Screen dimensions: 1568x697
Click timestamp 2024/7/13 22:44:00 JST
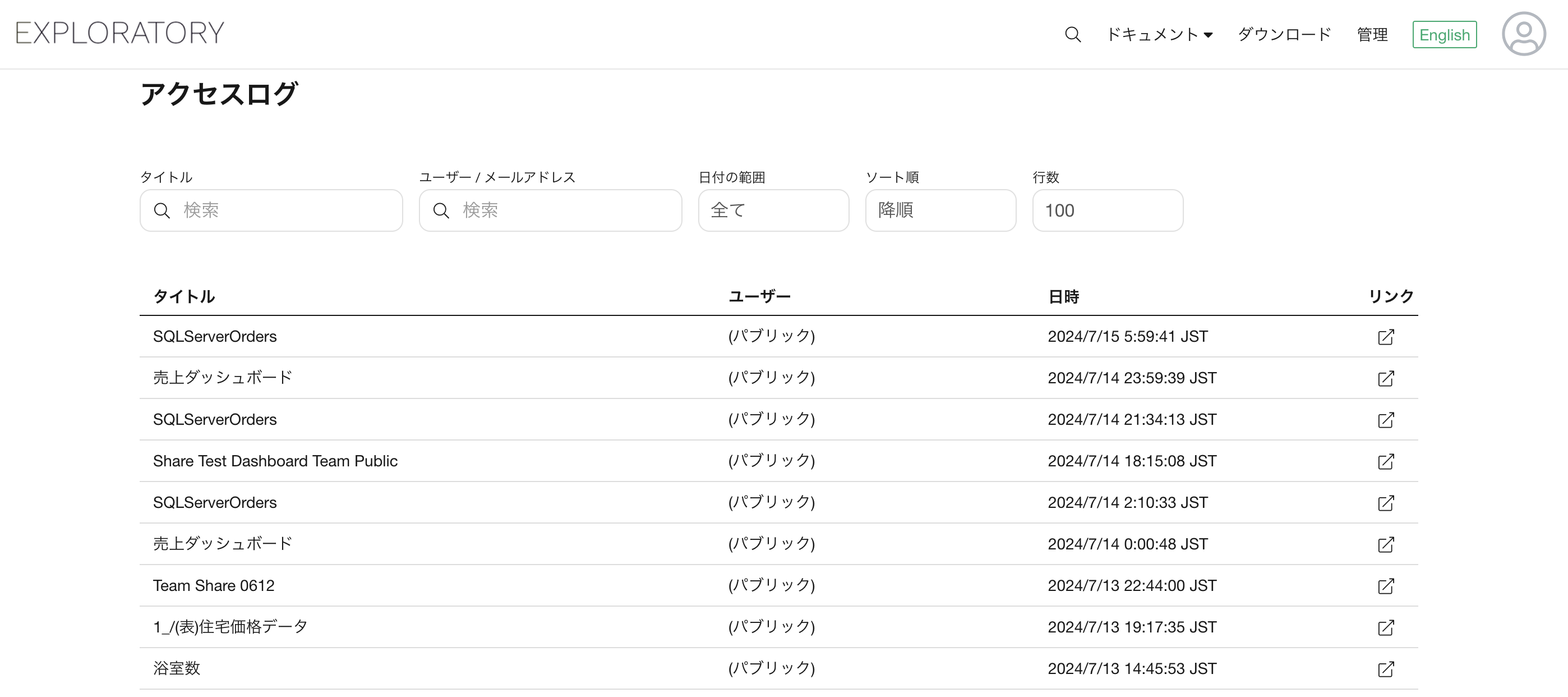tap(1132, 585)
